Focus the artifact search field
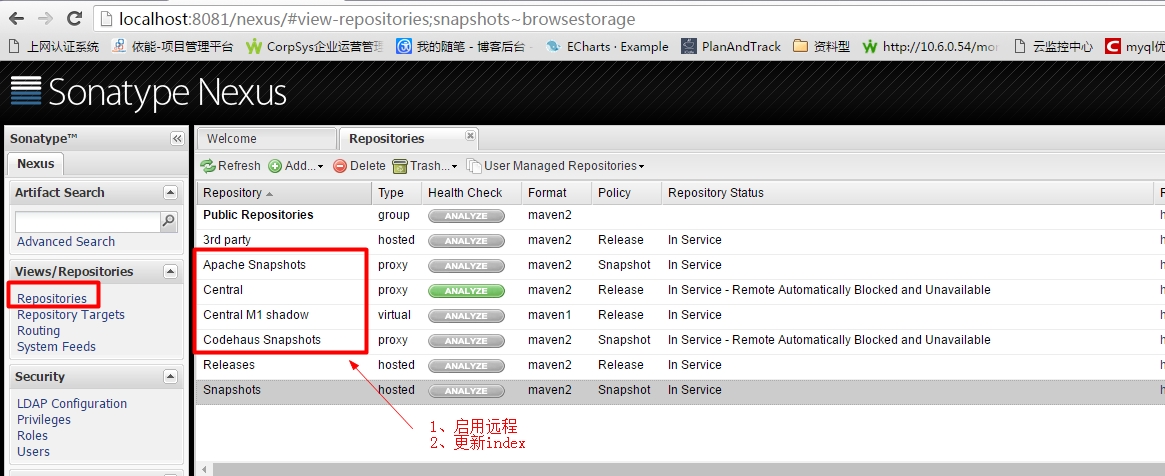The width and height of the screenshot is (1165, 476). coord(88,221)
